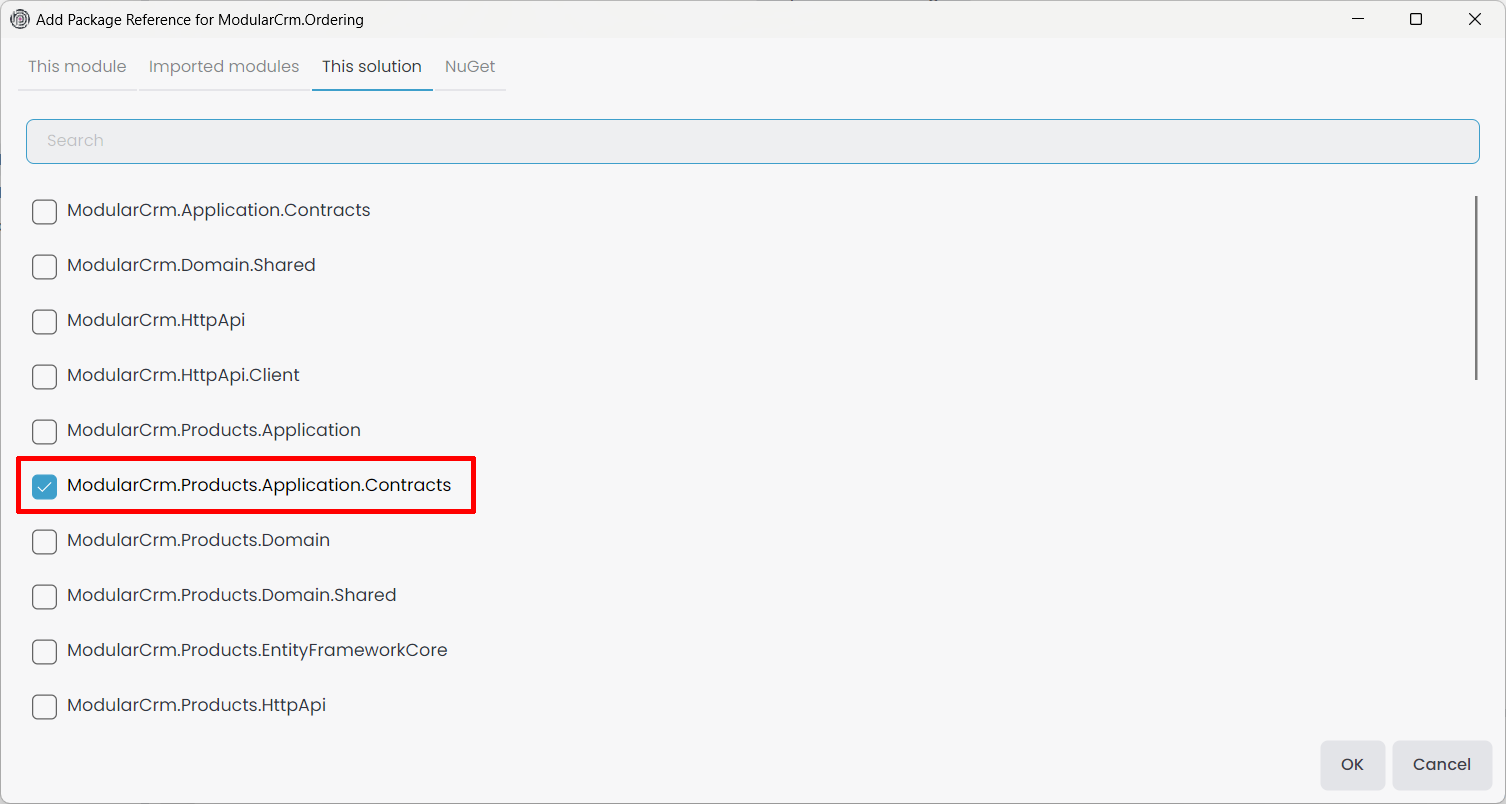The image size is (1506, 804).
Task: Check the ModularCrm.Products.Application checkbox
Action: coord(44,431)
